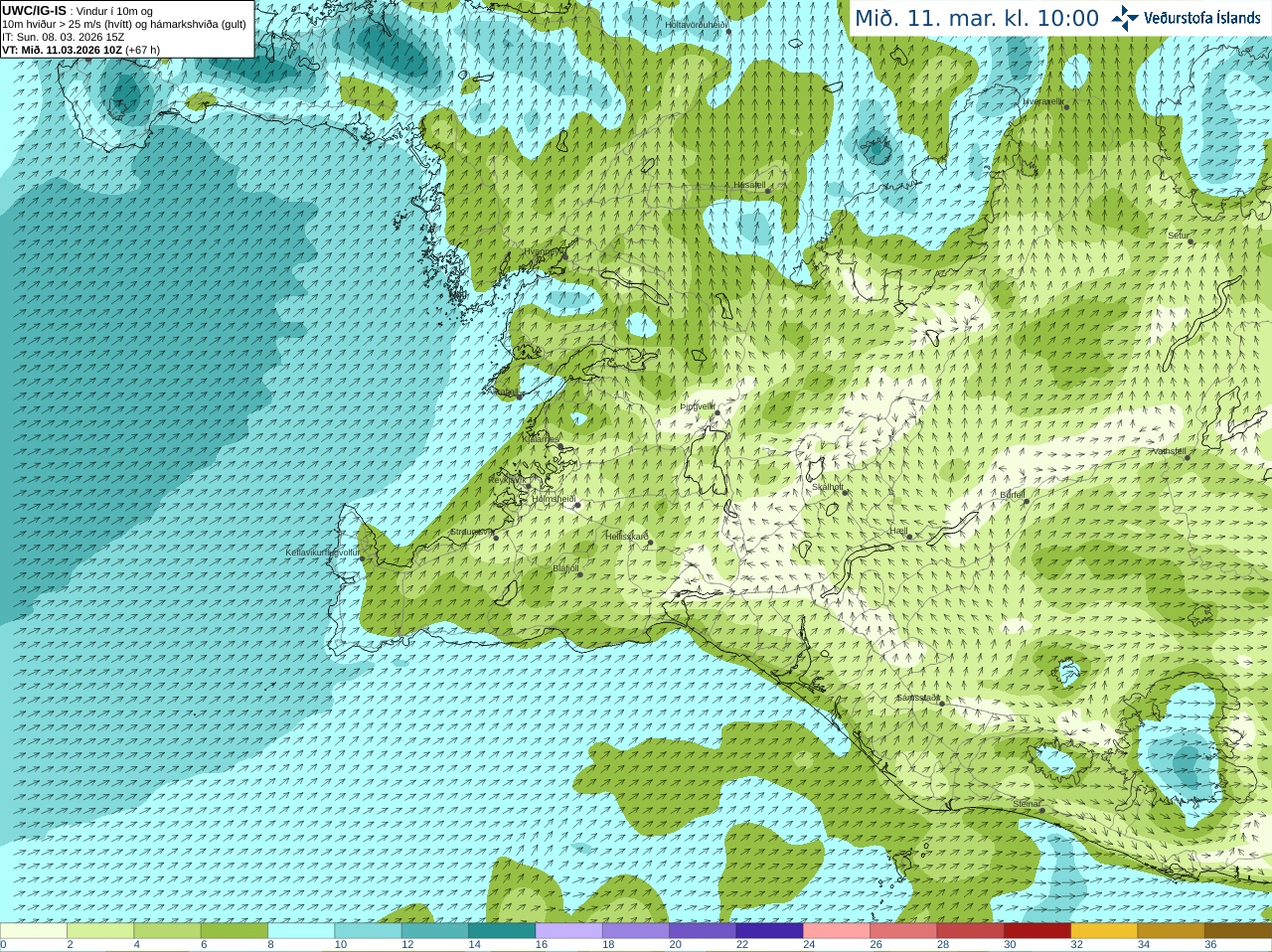
Task: Pick the light green 2–4 legend swatch
Action: click(x=100, y=931)
